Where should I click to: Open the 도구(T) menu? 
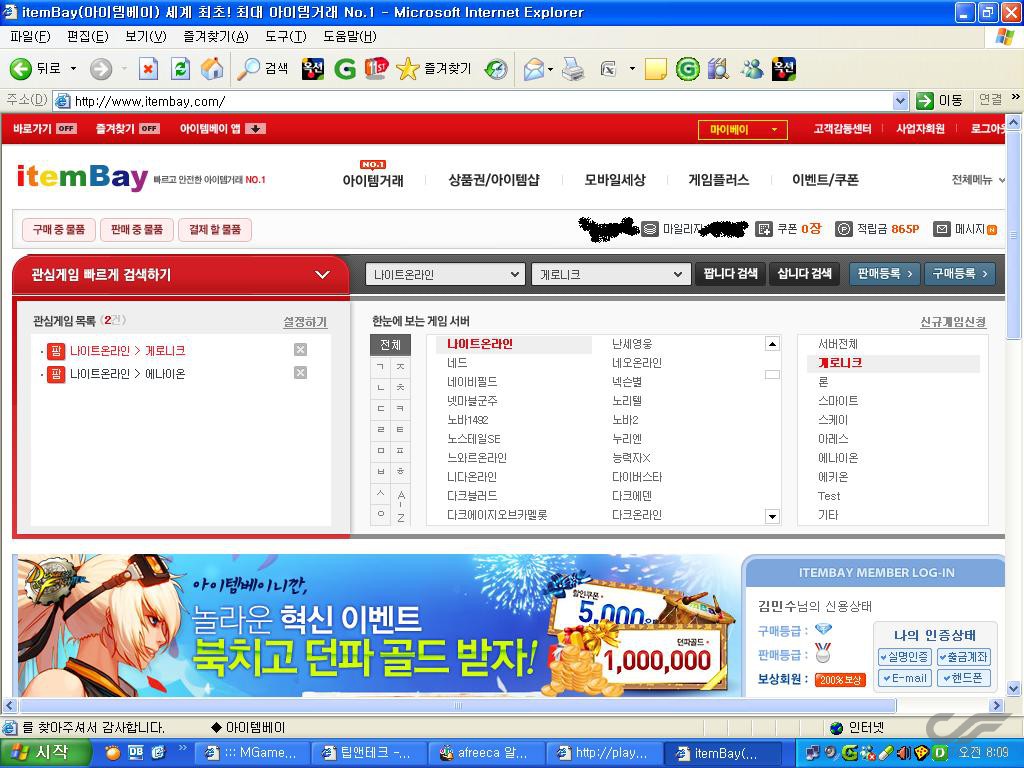(285, 37)
